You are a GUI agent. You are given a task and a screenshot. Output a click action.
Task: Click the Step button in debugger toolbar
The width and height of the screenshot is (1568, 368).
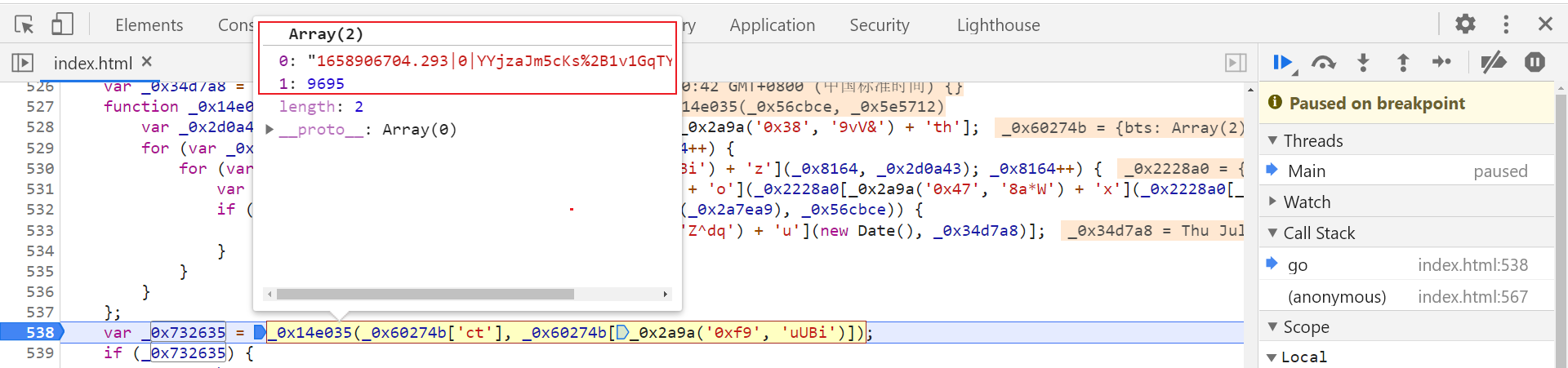point(1442,63)
